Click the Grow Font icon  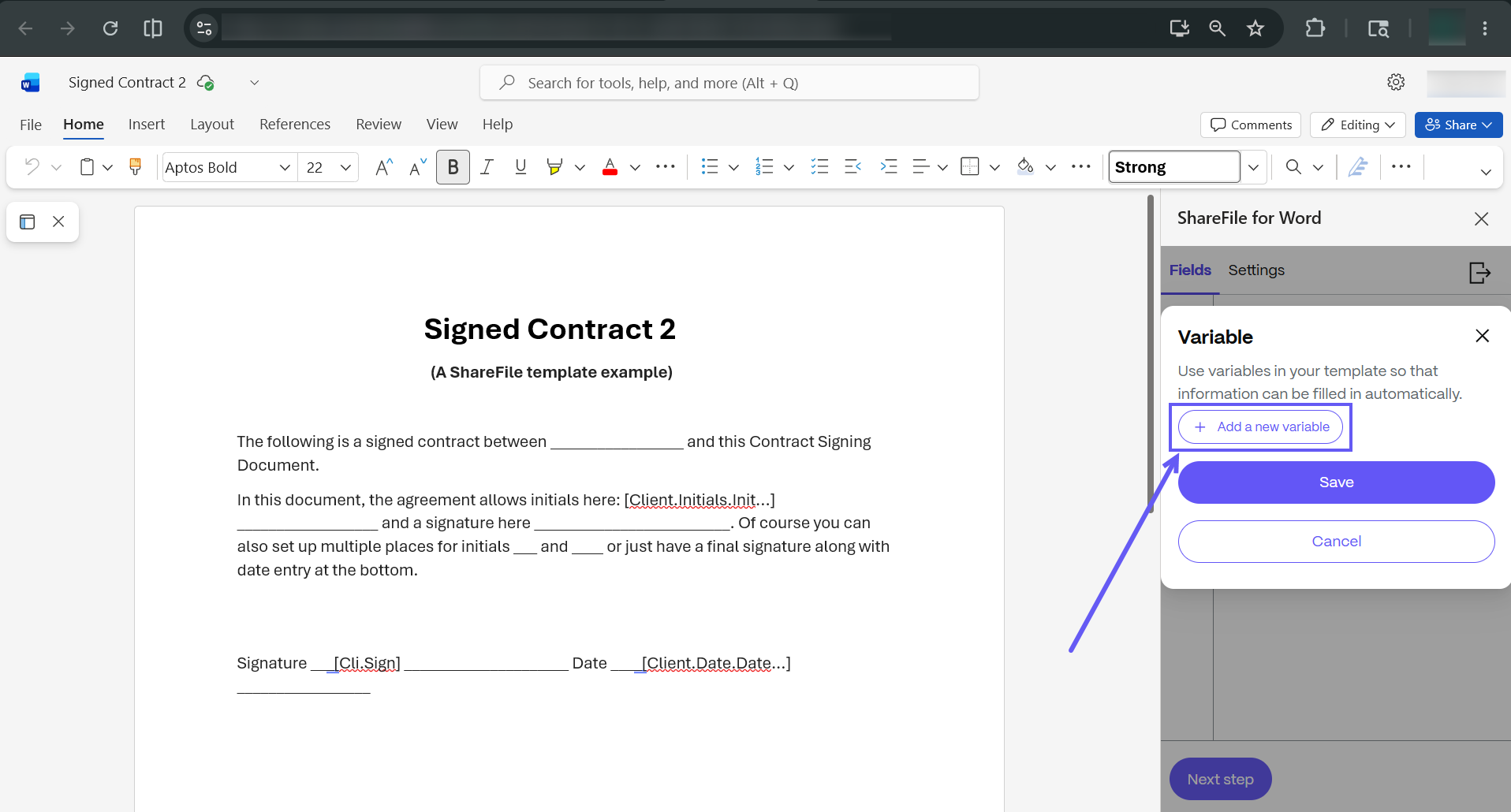click(383, 167)
